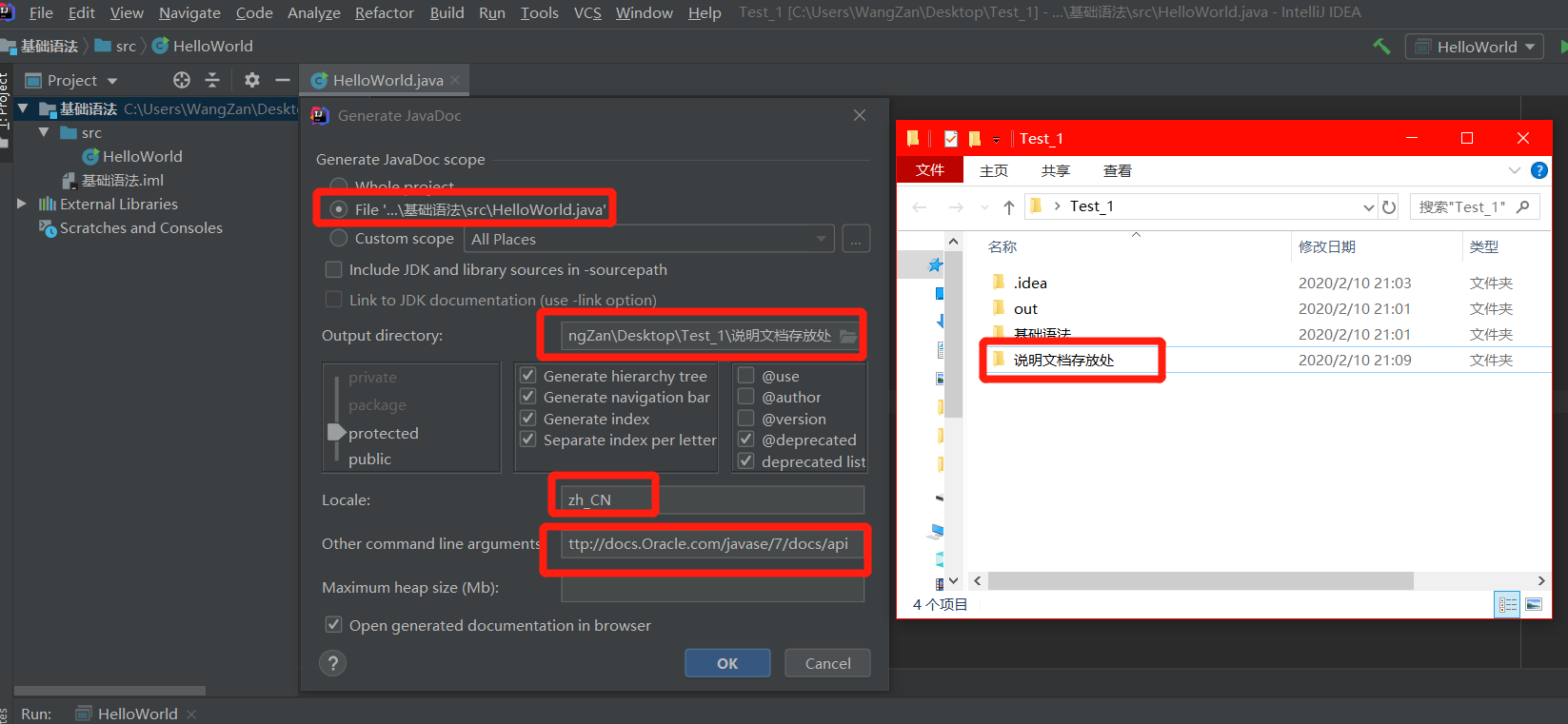Click Cancel in Generate JavaDoc dialog
This screenshot has height=724, width=1568.
tap(827, 663)
